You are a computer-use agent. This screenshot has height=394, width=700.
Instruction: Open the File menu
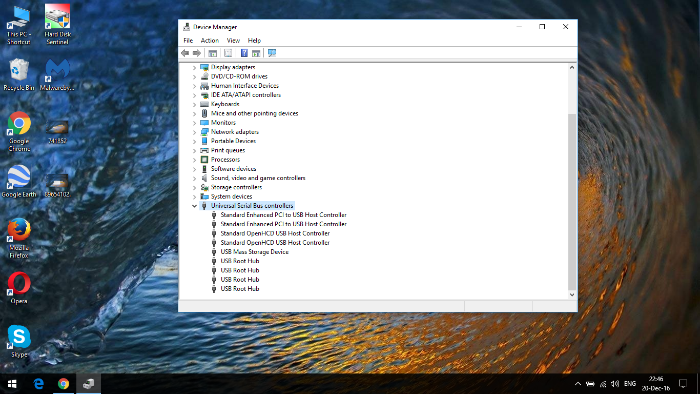(x=188, y=41)
